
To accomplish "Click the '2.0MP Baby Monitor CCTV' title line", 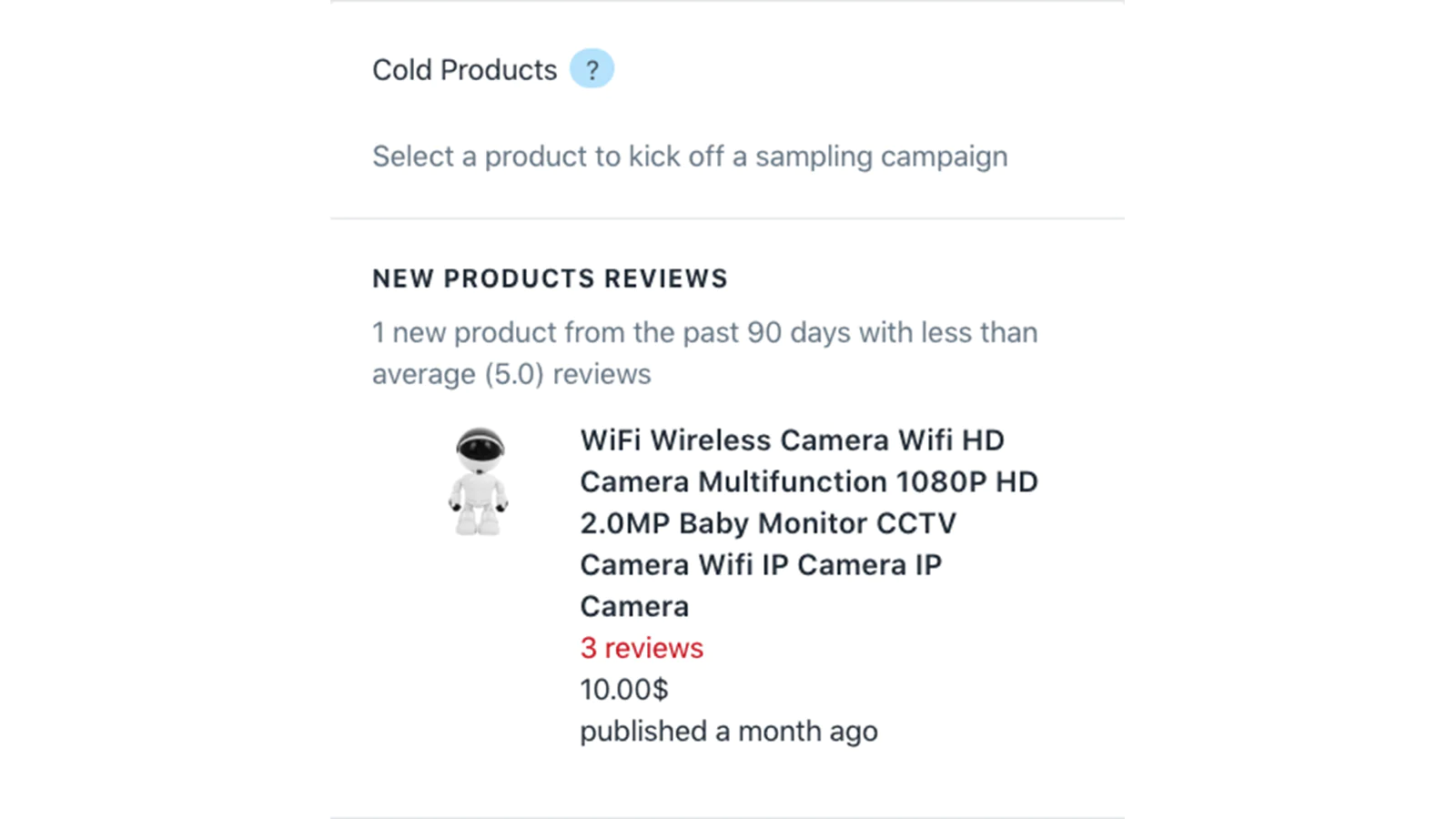I will click(x=768, y=523).
